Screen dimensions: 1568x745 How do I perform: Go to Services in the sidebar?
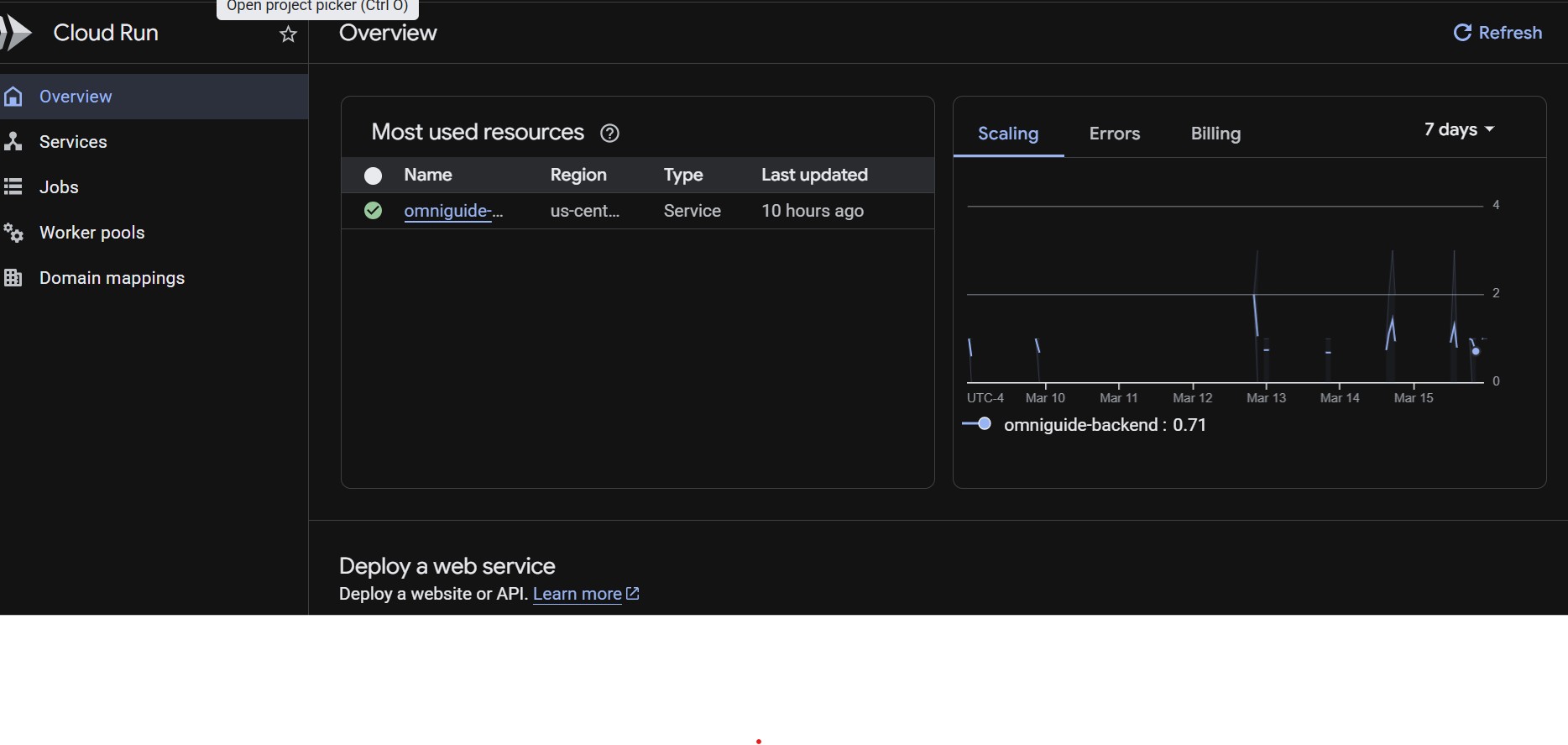click(x=154, y=142)
